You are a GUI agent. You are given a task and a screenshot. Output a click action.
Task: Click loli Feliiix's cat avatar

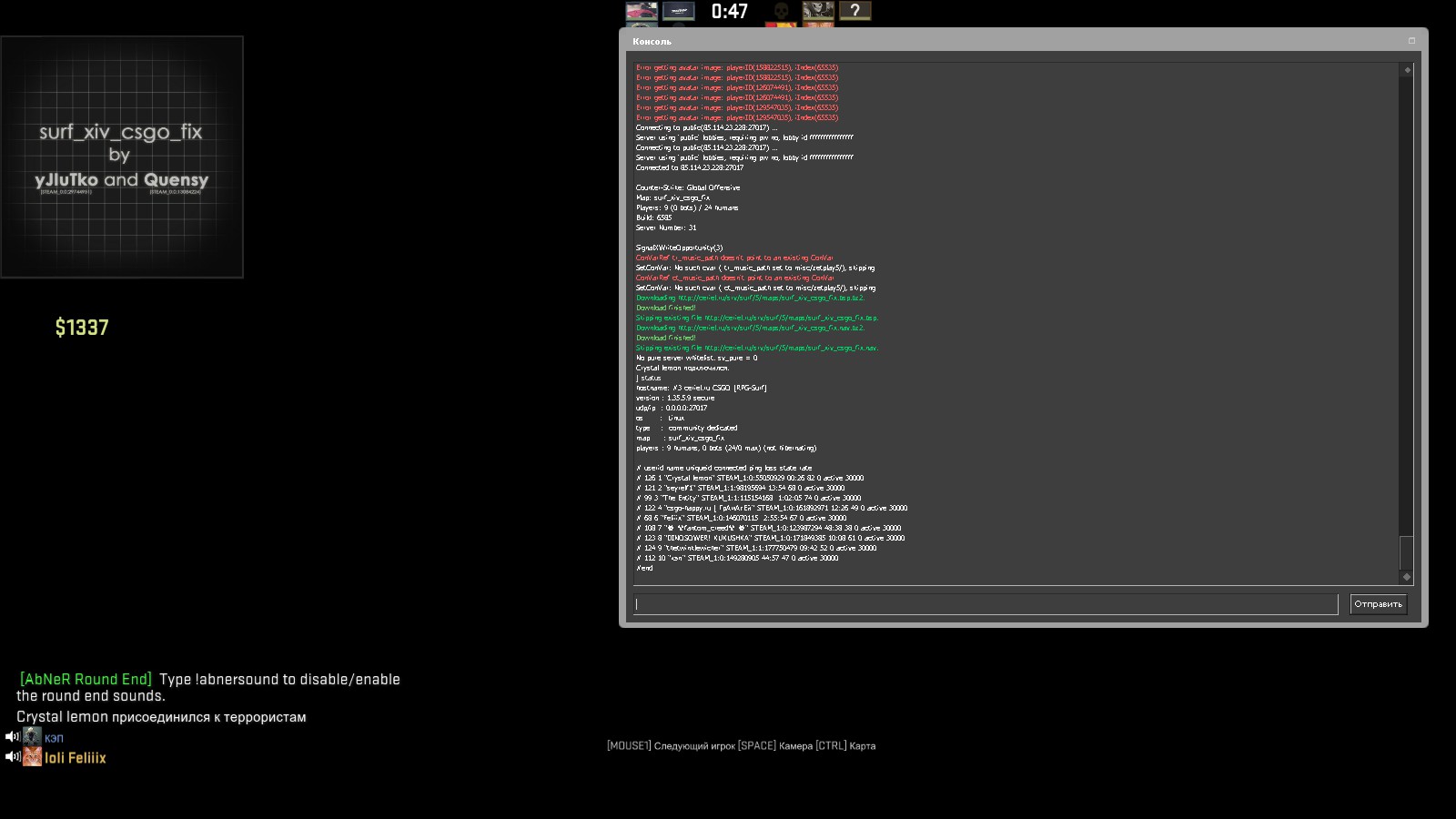(x=32, y=757)
